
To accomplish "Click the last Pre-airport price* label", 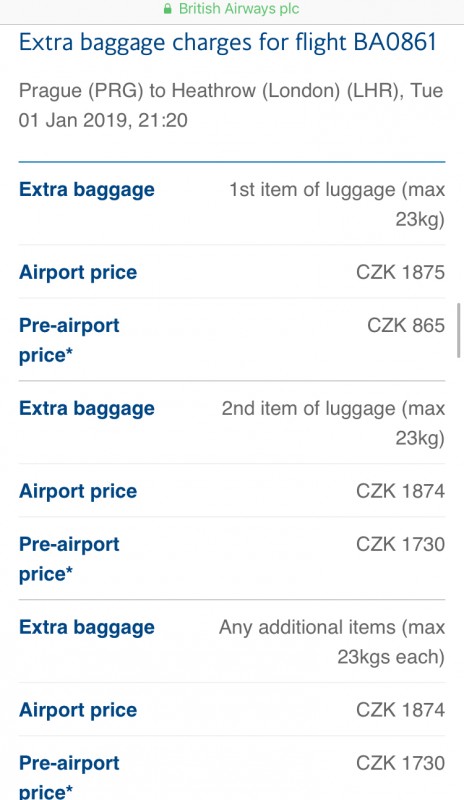I will pos(69,777).
